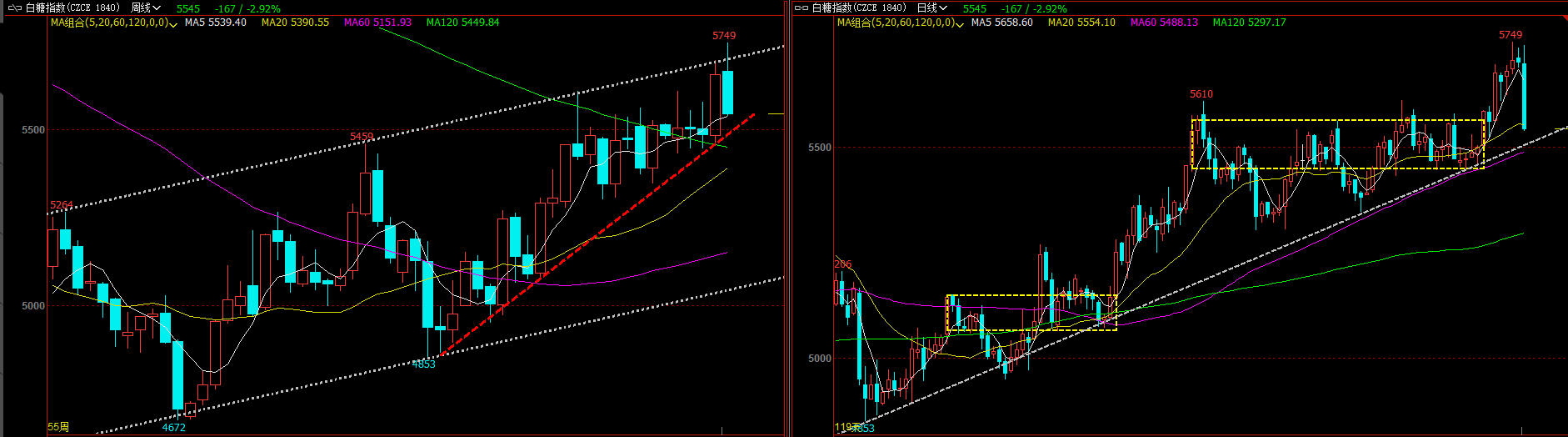Click the magenta MA60 5151.93 label
This screenshot has width=1568, height=437.
click(x=377, y=23)
